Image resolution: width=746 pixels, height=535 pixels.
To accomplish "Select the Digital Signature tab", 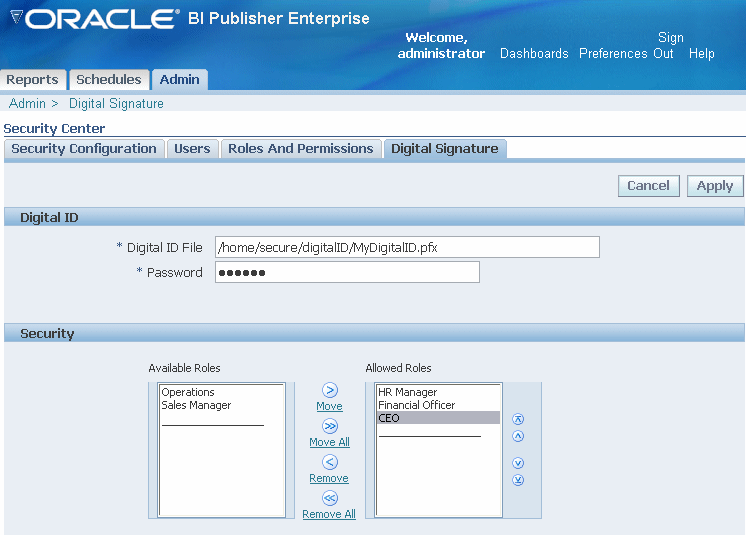I will (x=445, y=148).
